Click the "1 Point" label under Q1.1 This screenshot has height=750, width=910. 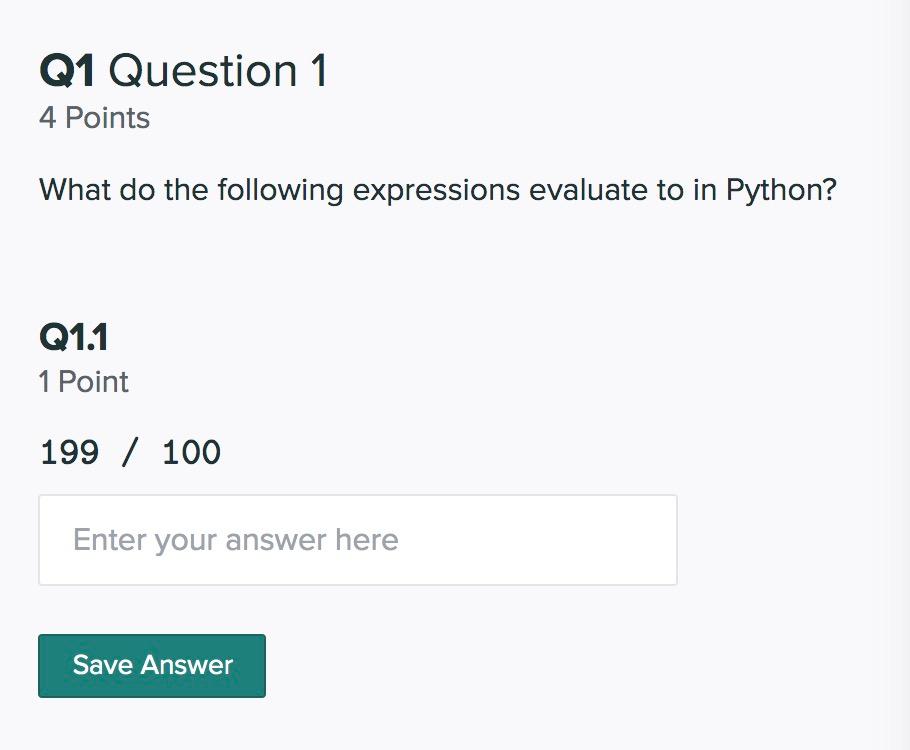click(x=84, y=382)
